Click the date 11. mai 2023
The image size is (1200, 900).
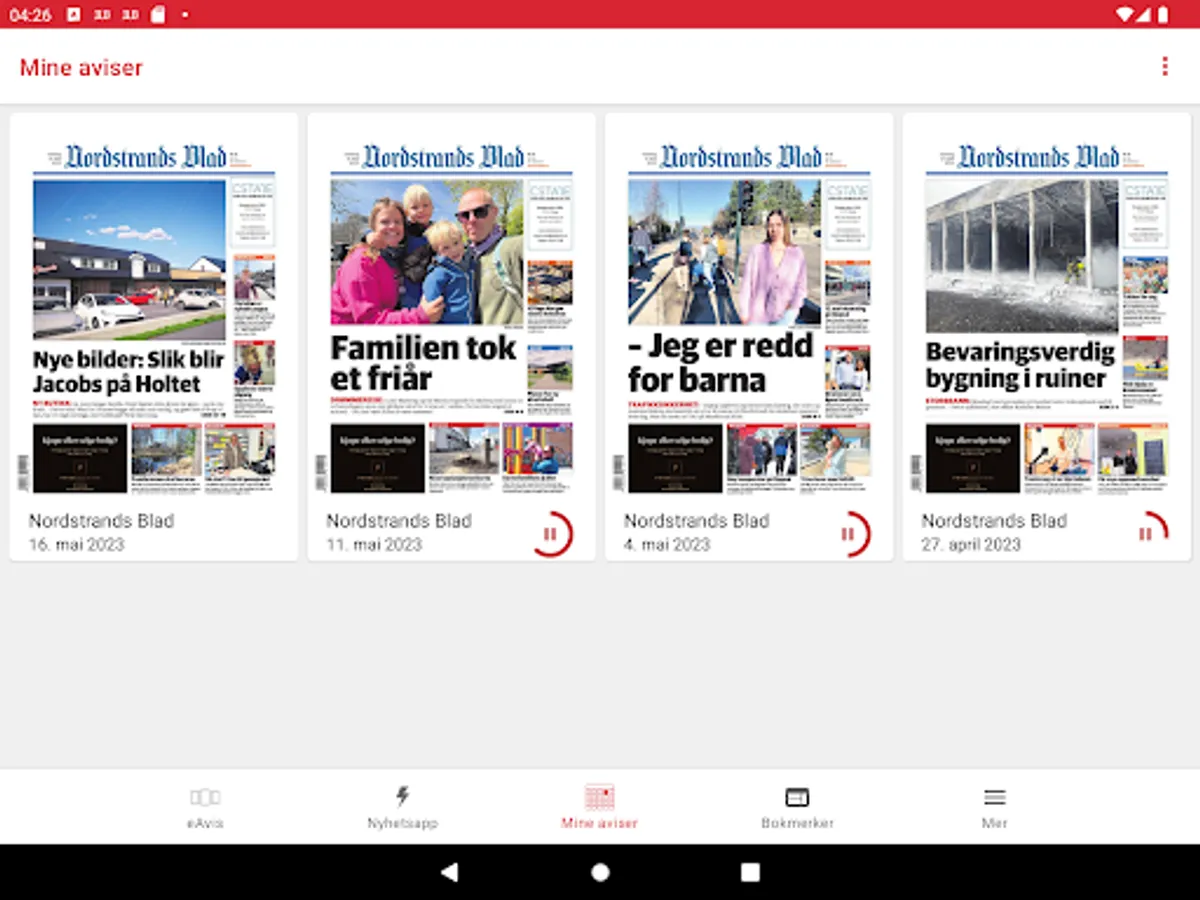(374, 545)
